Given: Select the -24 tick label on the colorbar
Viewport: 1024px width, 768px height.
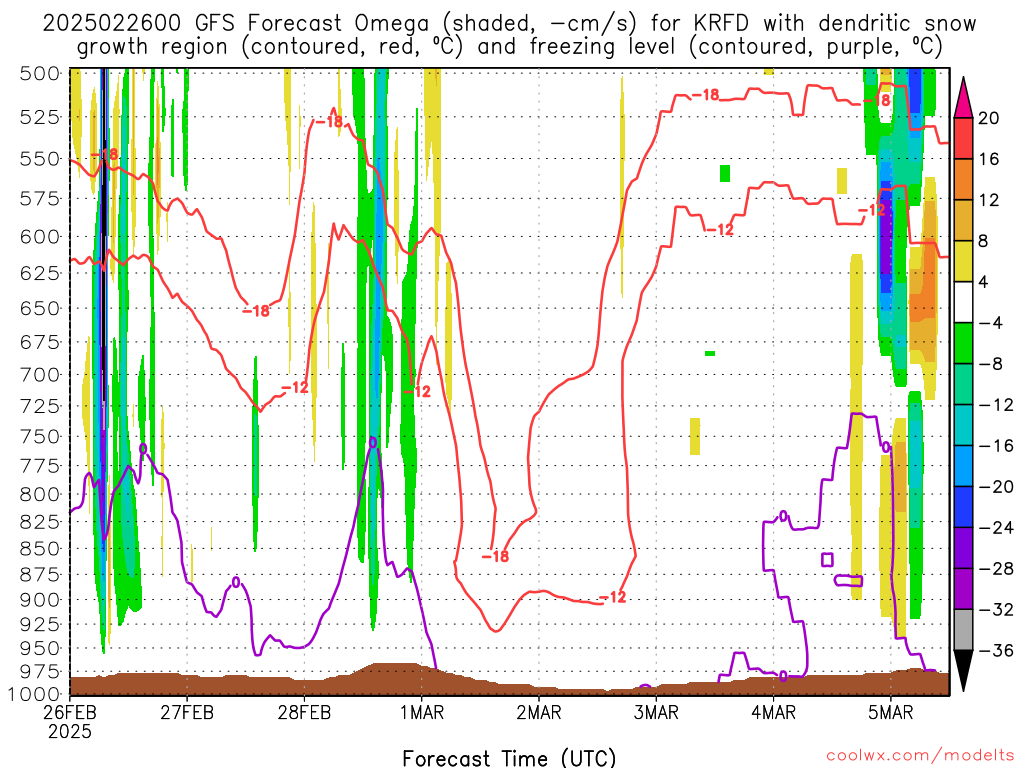Looking at the screenshot, I should [x=996, y=528].
